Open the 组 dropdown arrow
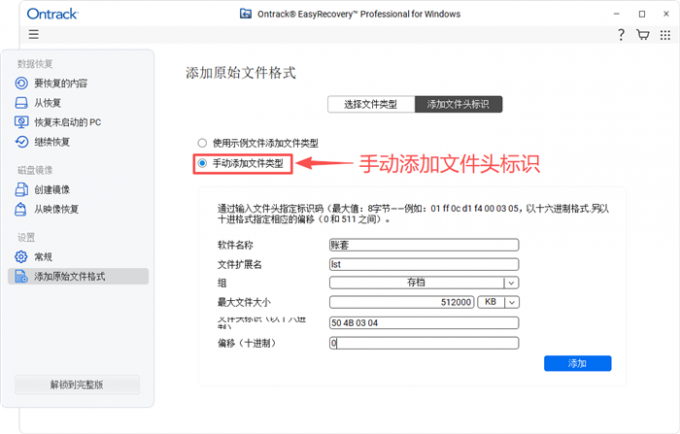This screenshot has width=680, height=434. [x=511, y=283]
